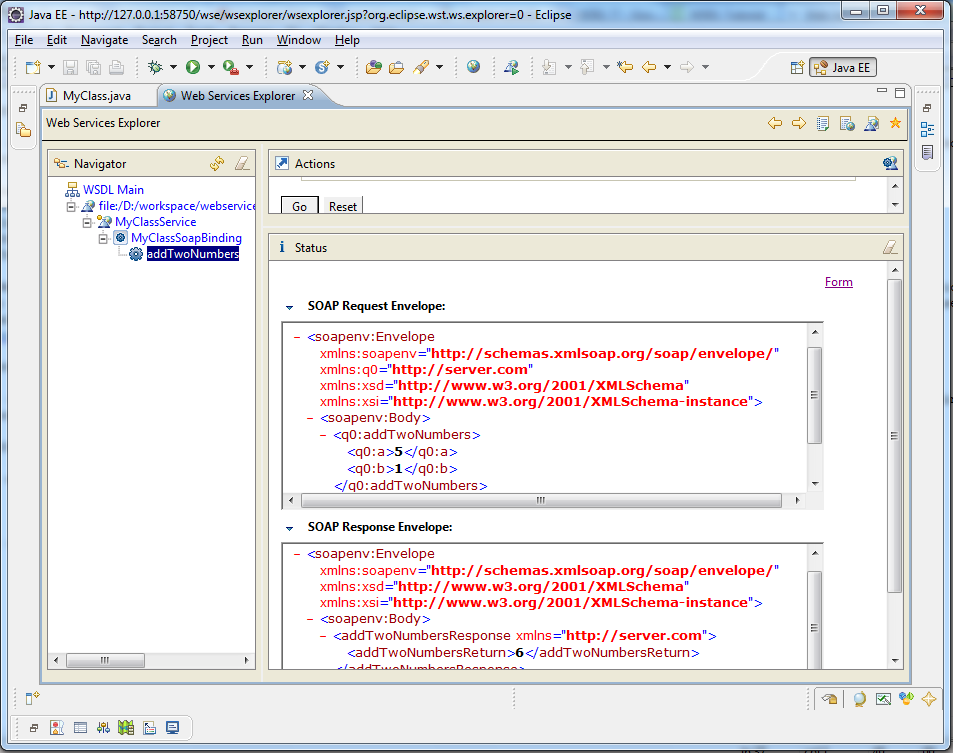Switch to the Java EE perspective icon
This screenshot has width=953, height=753.
841,67
